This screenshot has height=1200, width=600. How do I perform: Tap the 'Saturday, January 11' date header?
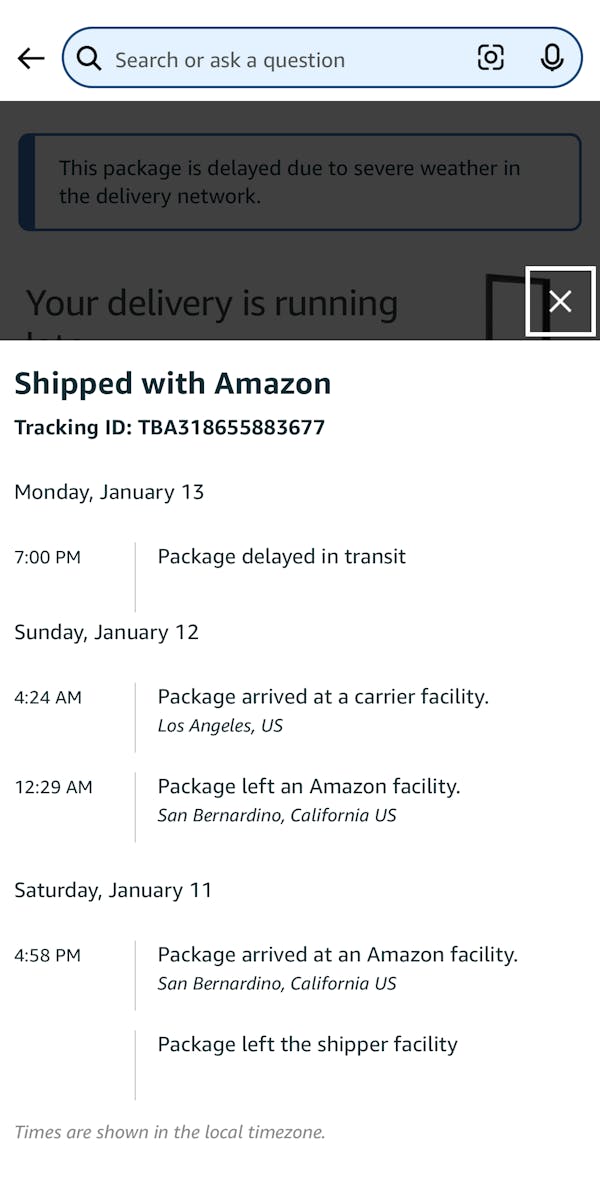click(x=113, y=890)
